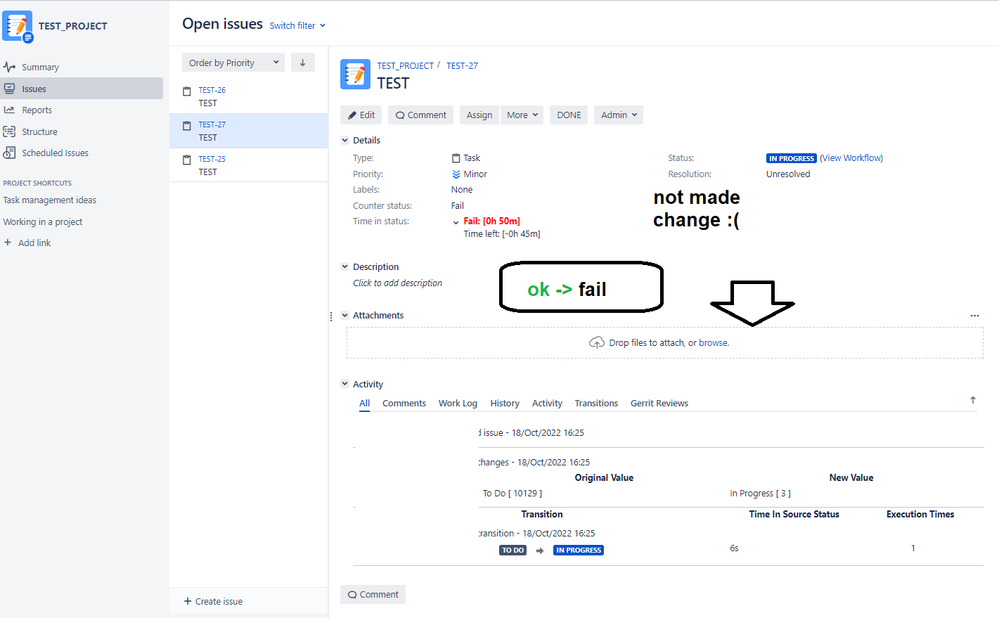Open the More dropdown menu

(522, 115)
